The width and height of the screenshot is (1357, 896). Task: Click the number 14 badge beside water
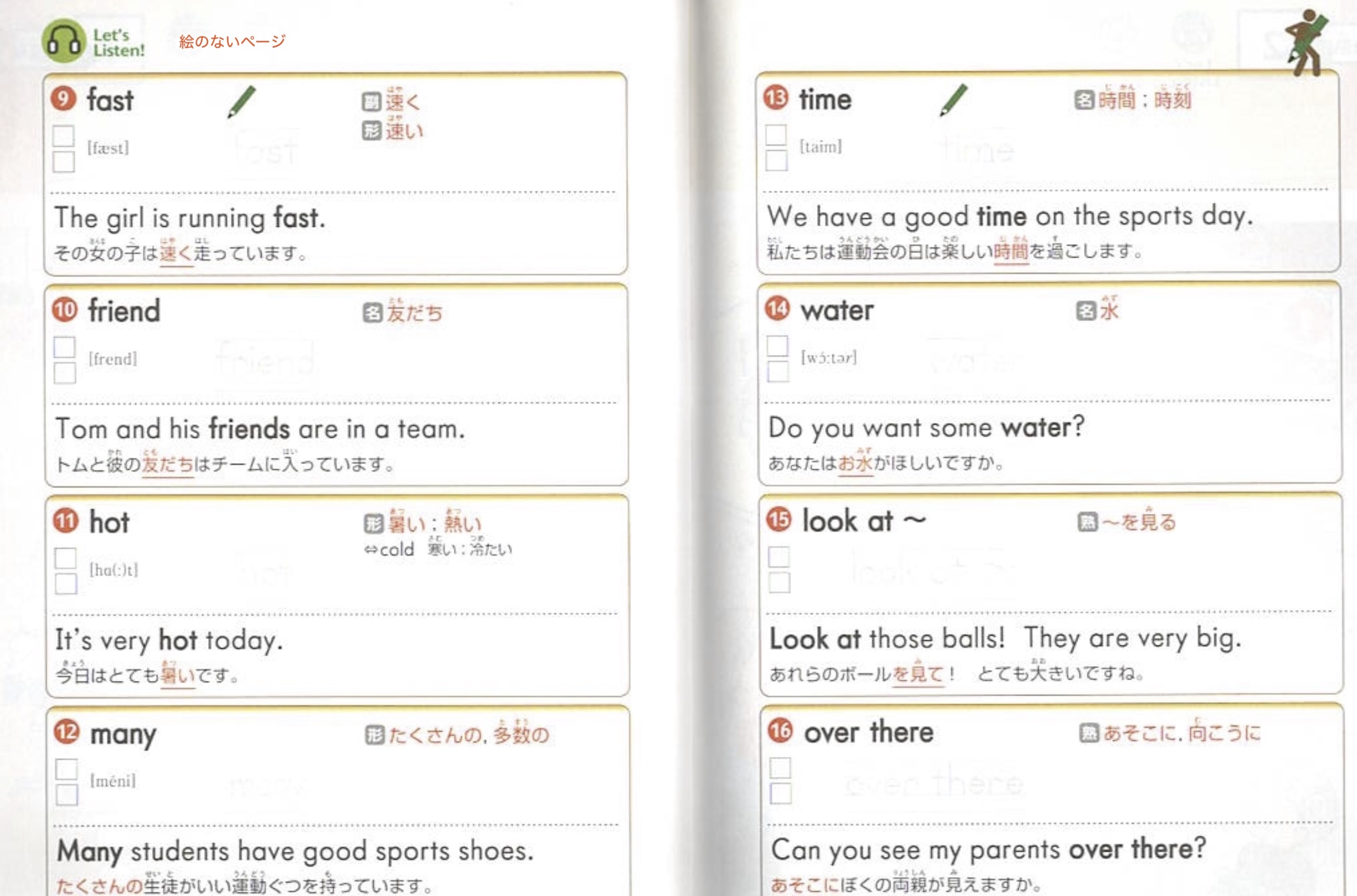tap(777, 308)
